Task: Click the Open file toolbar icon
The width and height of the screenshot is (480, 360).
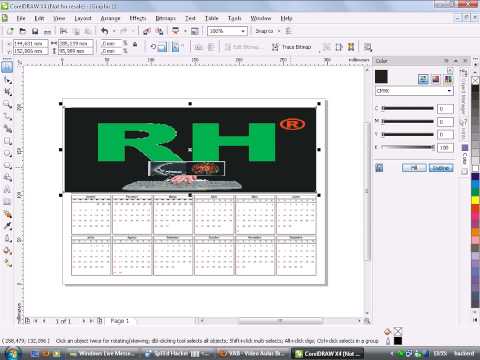Action: click(22, 31)
